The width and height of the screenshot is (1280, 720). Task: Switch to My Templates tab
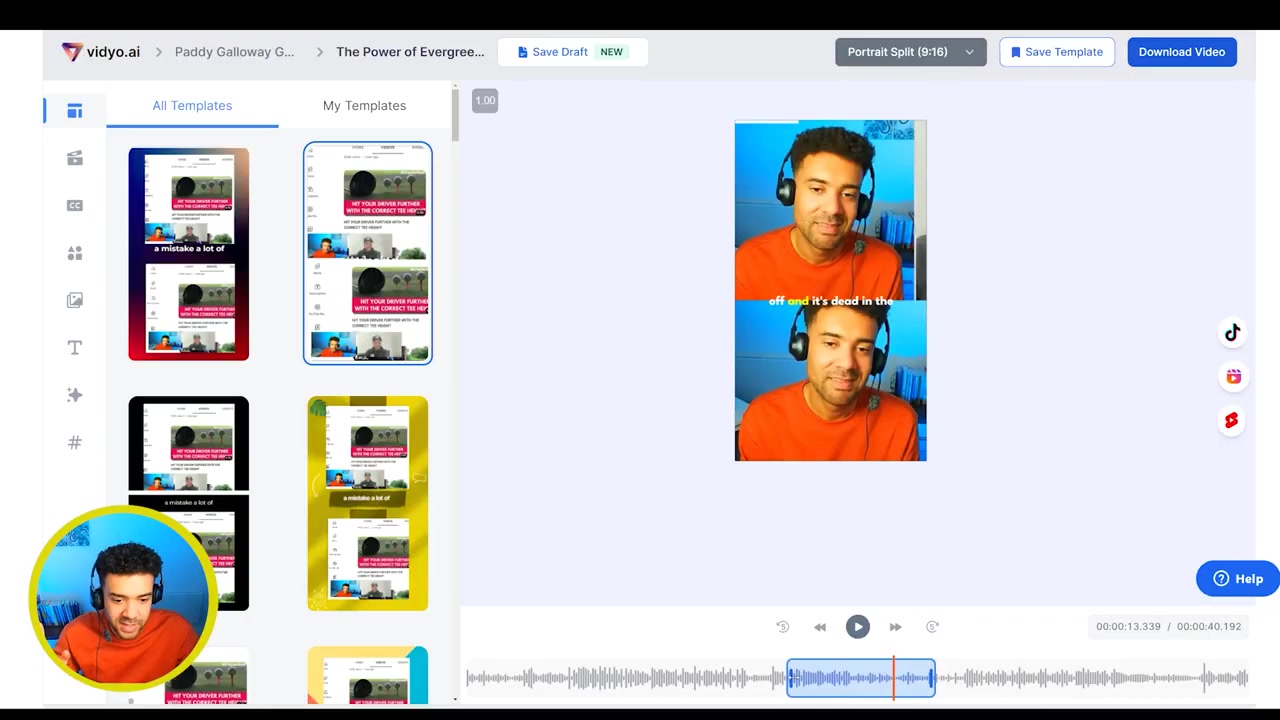(364, 106)
